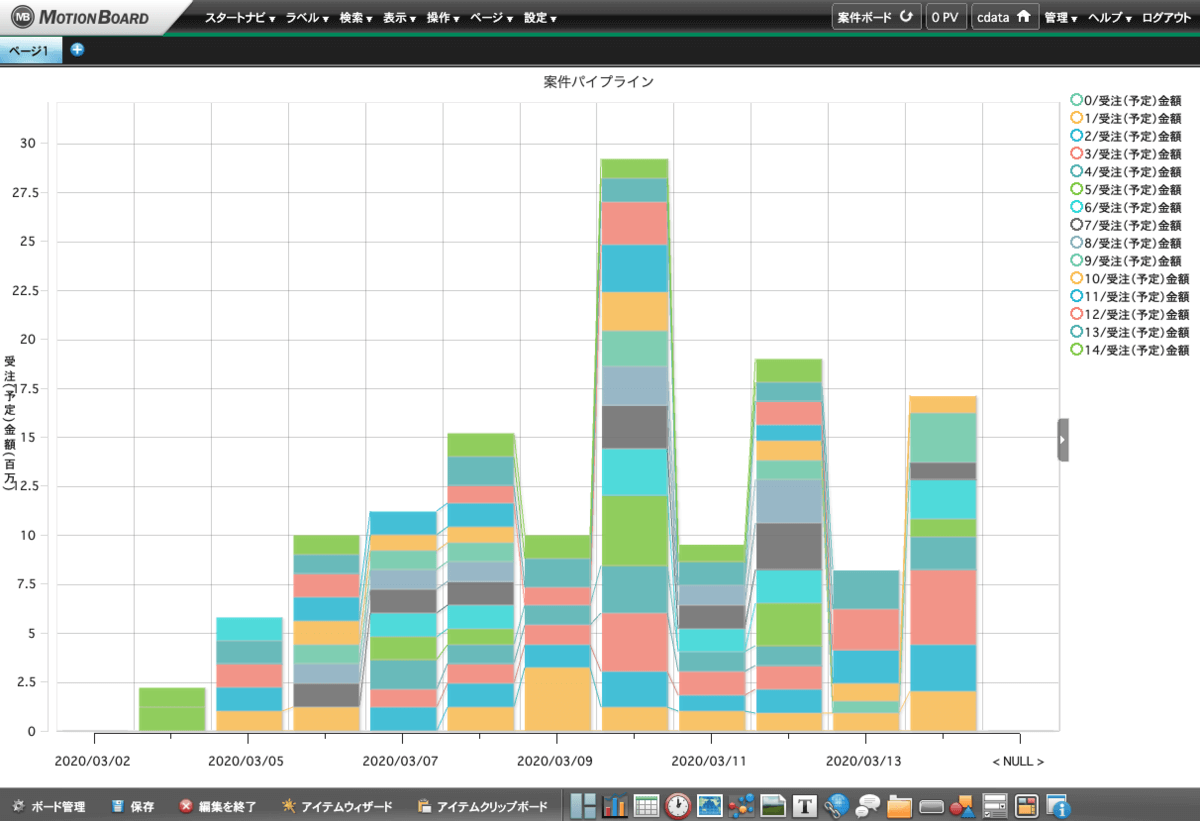Open the 検索 dropdown menu
Image resolution: width=1200 pixels, height=821 pixels.
pos(356,18)
